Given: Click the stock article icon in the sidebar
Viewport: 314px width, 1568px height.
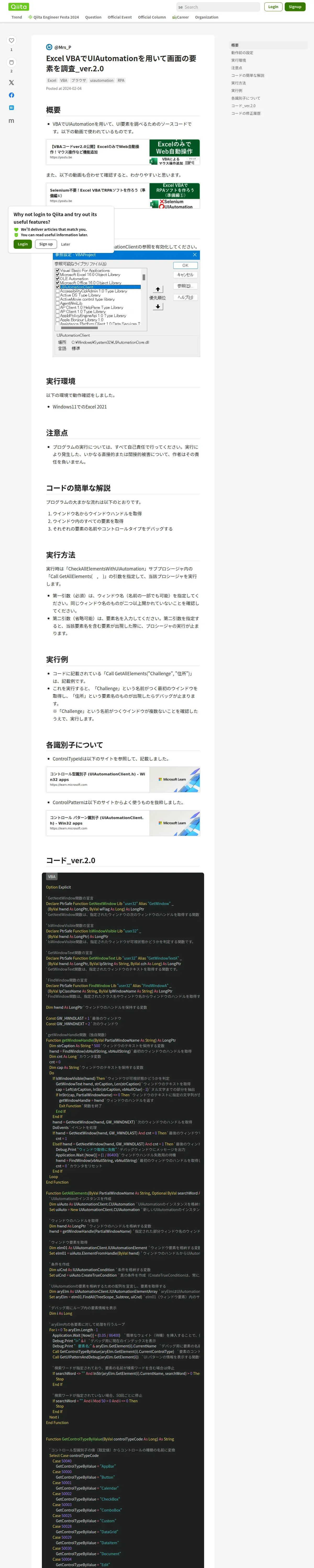Looking at the screenshot, I should [11, 62].
